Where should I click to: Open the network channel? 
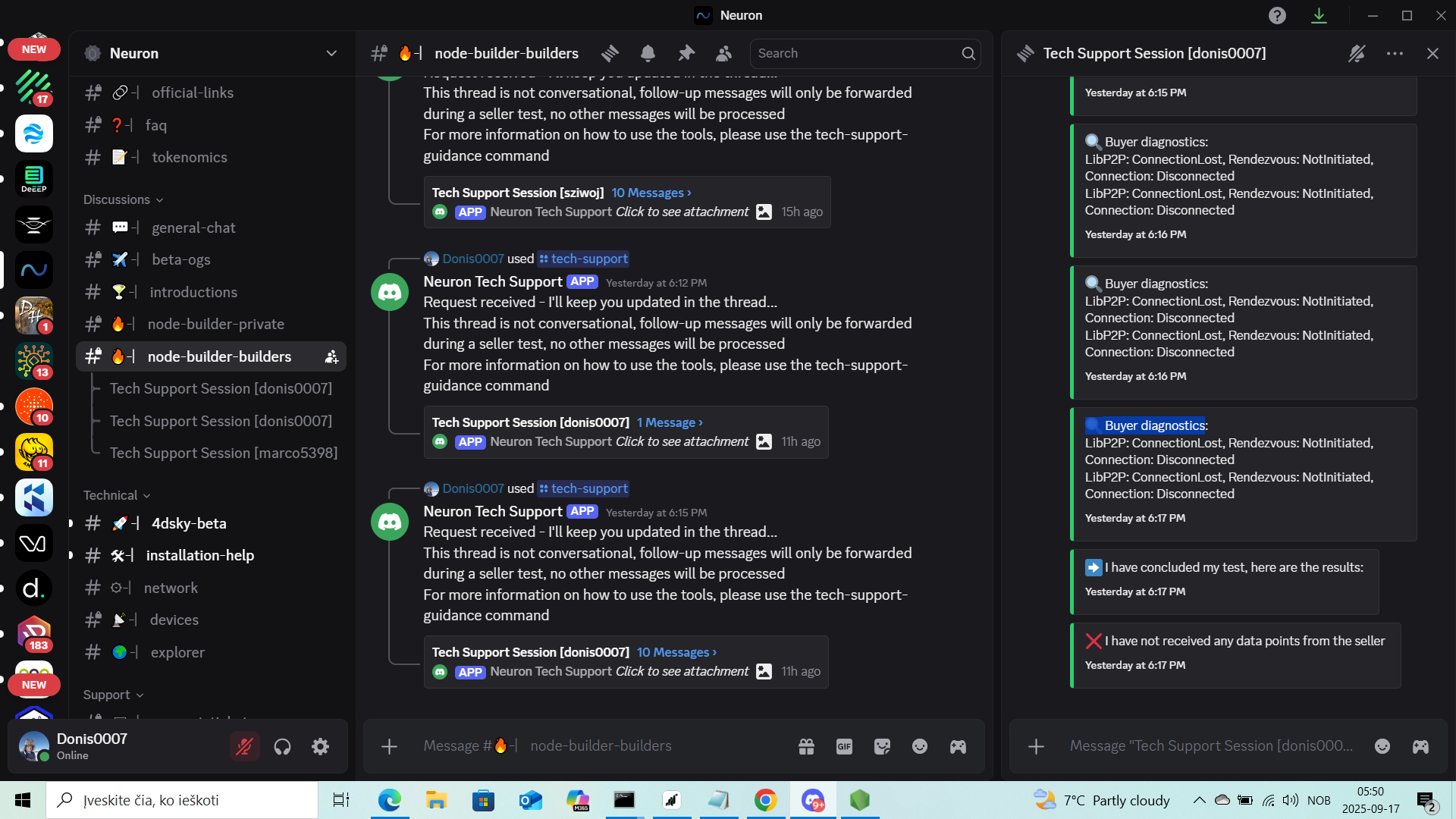(x=211, y=588)
